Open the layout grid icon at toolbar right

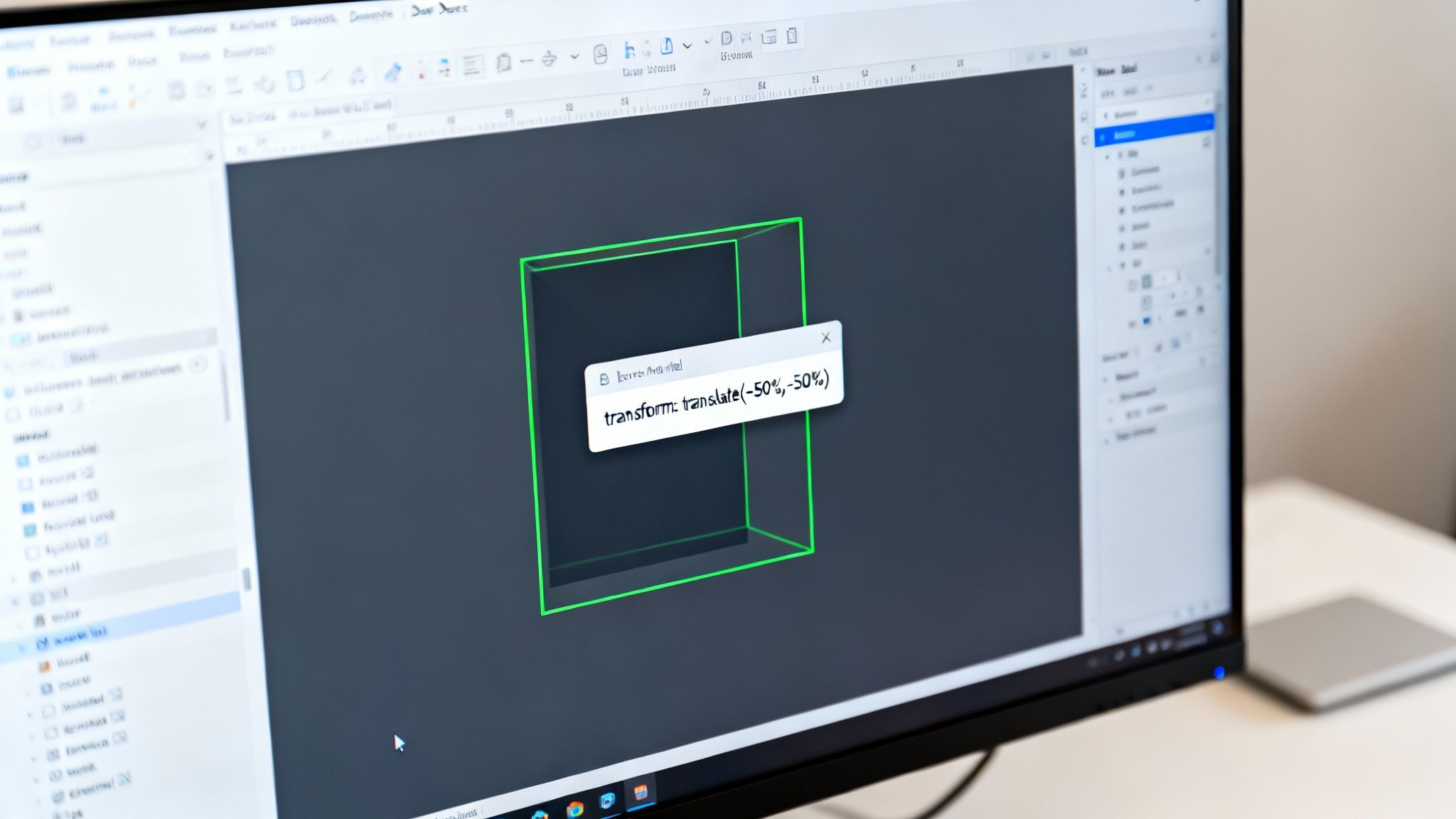tap(770, 37)
